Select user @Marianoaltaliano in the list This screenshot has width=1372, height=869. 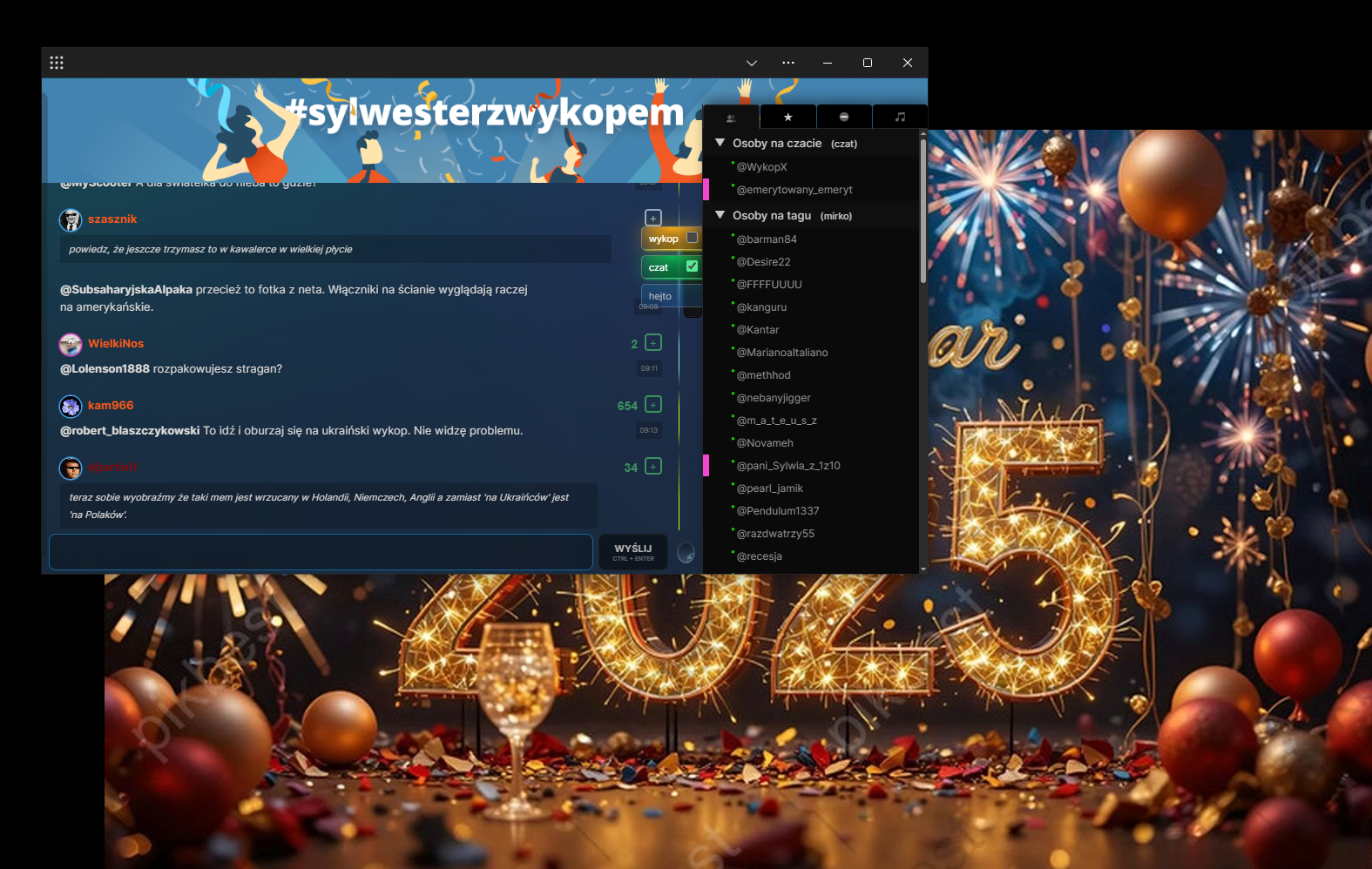pyautogui.click(x=782, y=353)
